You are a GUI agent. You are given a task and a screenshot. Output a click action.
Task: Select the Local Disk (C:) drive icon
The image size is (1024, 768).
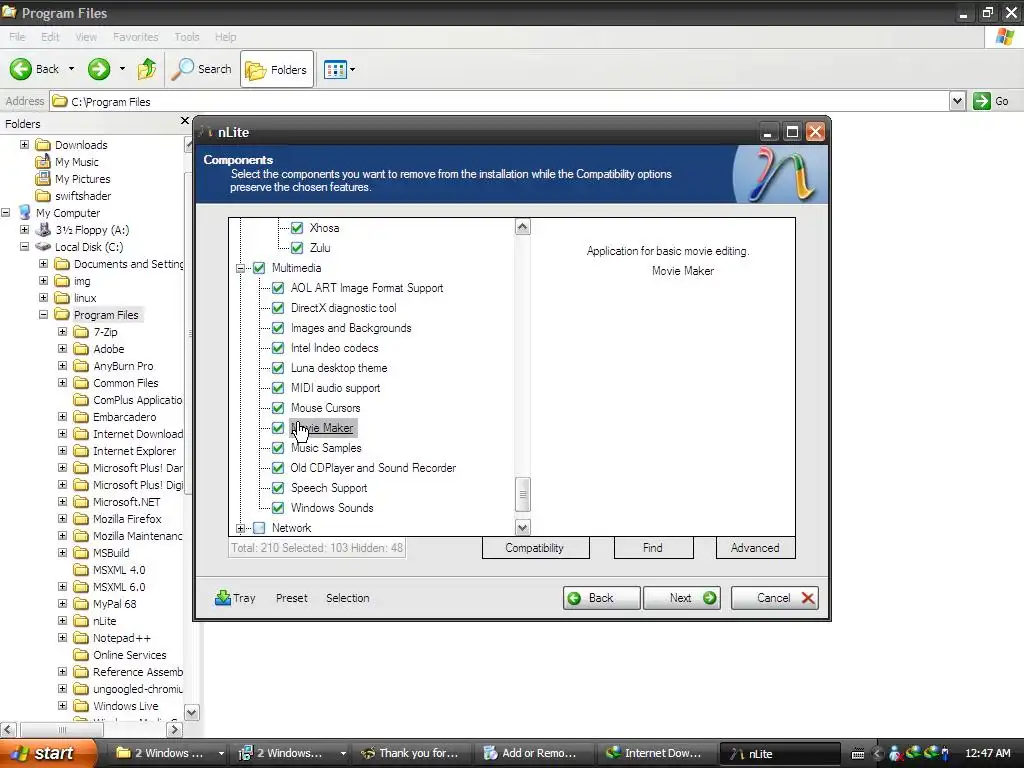43,246
